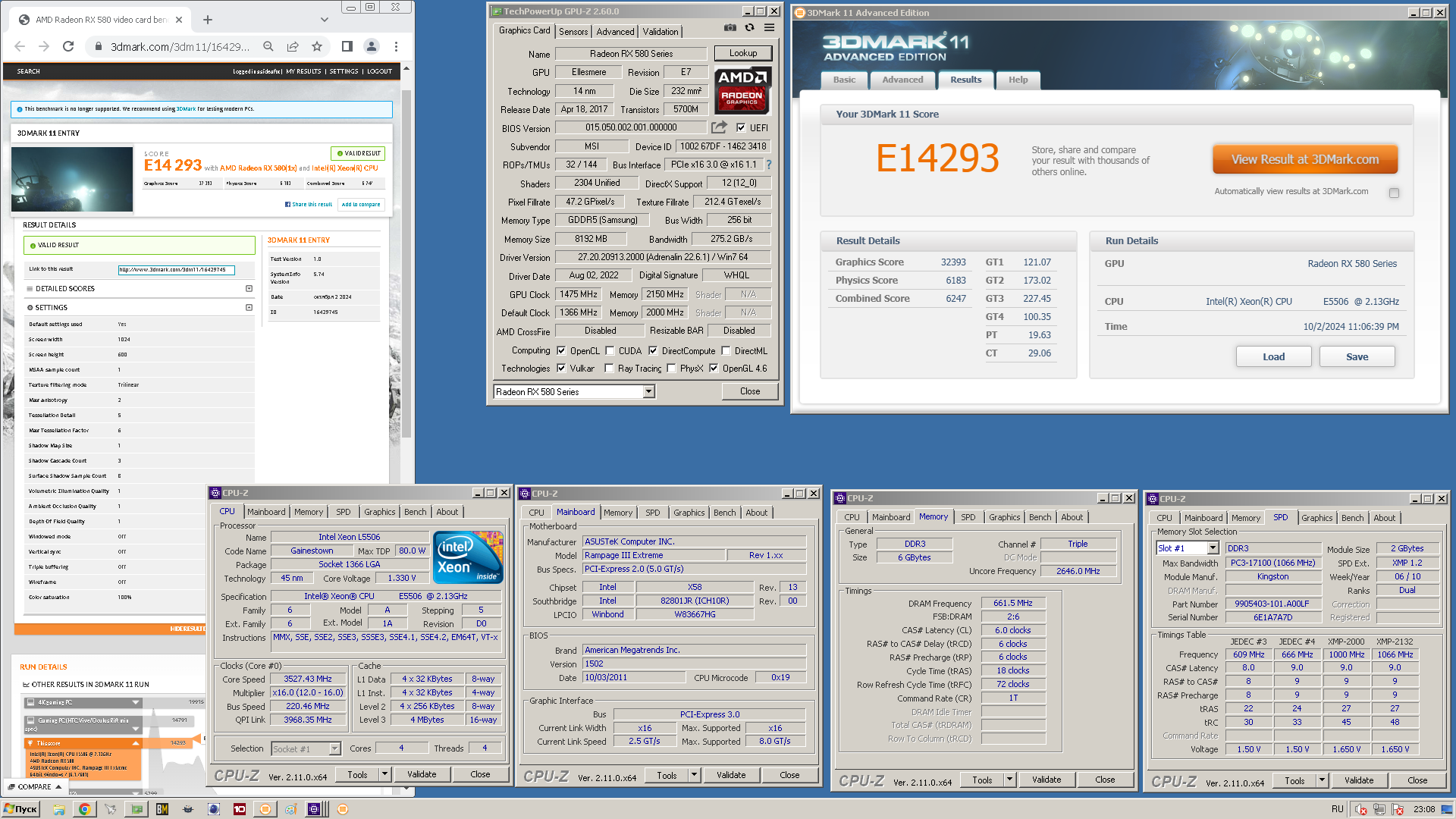Open the Bench tab in CPU-Z Memory window

1040,517
